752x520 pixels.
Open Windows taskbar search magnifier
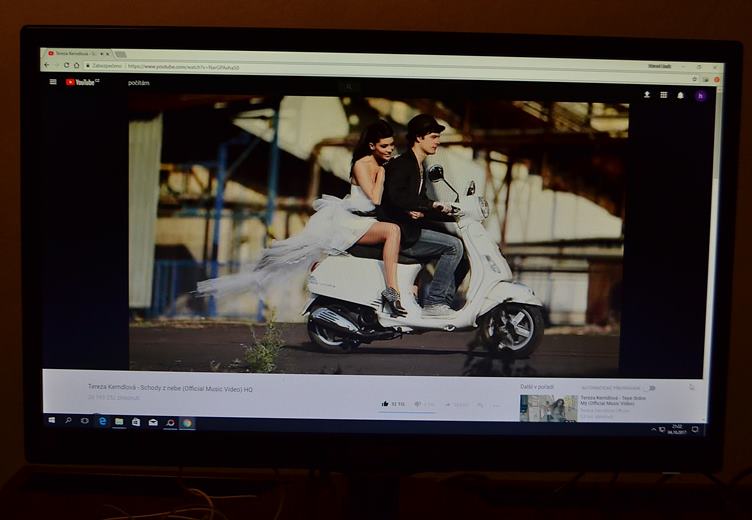click(x=68, y=420)
